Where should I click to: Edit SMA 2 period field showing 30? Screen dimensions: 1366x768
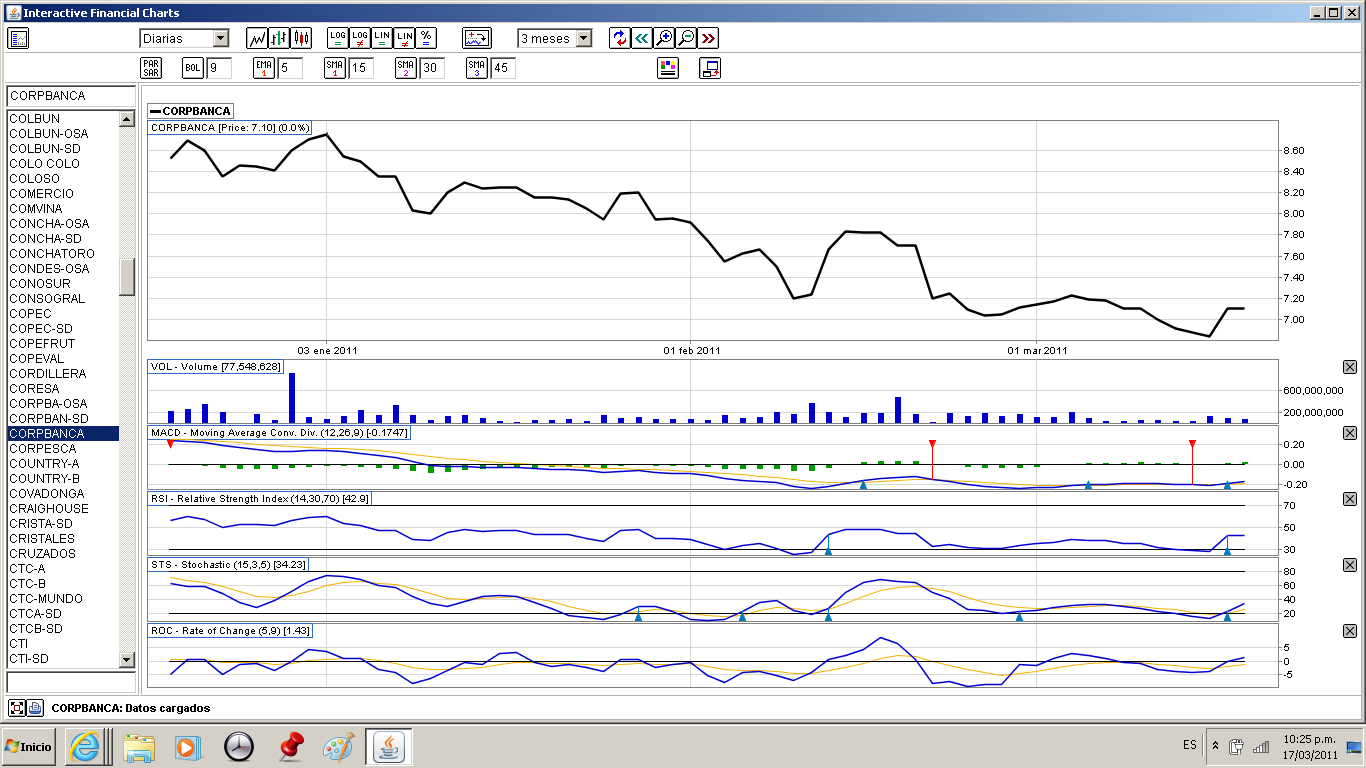tap(432, 68)
